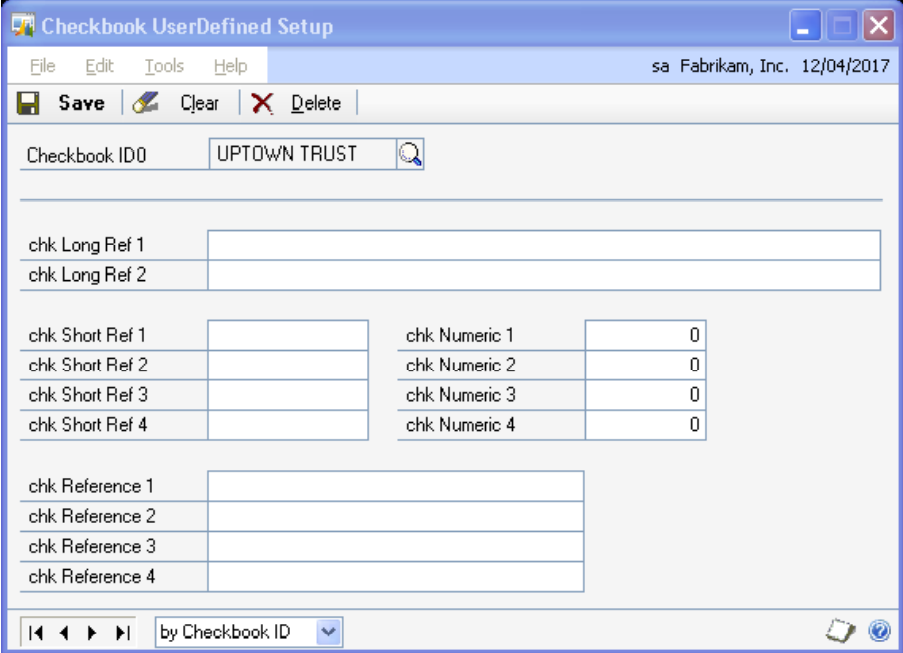Viewport: 903px width, 653px height.
Task: Go to first record navigation arrow
Action: tap(35, 631)
